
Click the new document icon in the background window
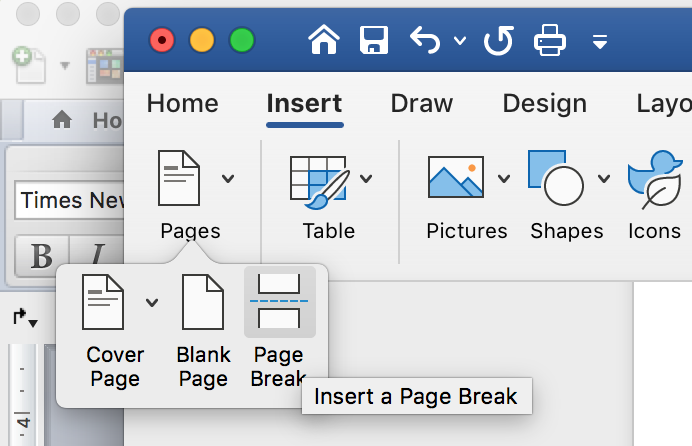29,65
